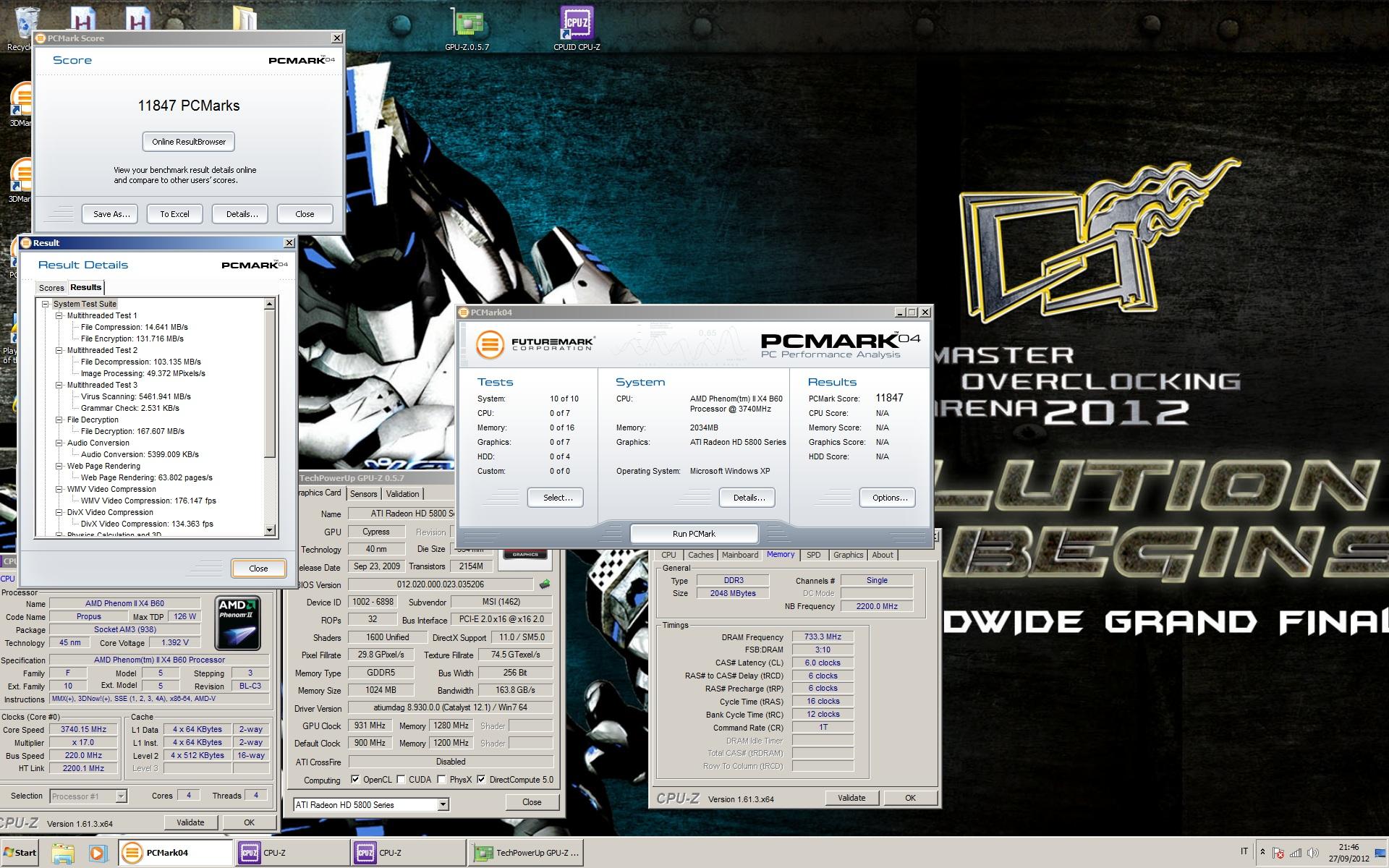Collapse the WMV Video Compression node
This screenshot has height=868, width=1389.
pos(59,489)
